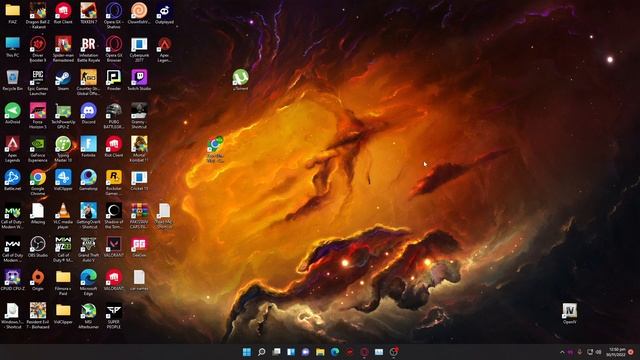Select the Cricket 19 desktop icon
The width and height of the screenshot is (640, 360).
pos(139,180)
